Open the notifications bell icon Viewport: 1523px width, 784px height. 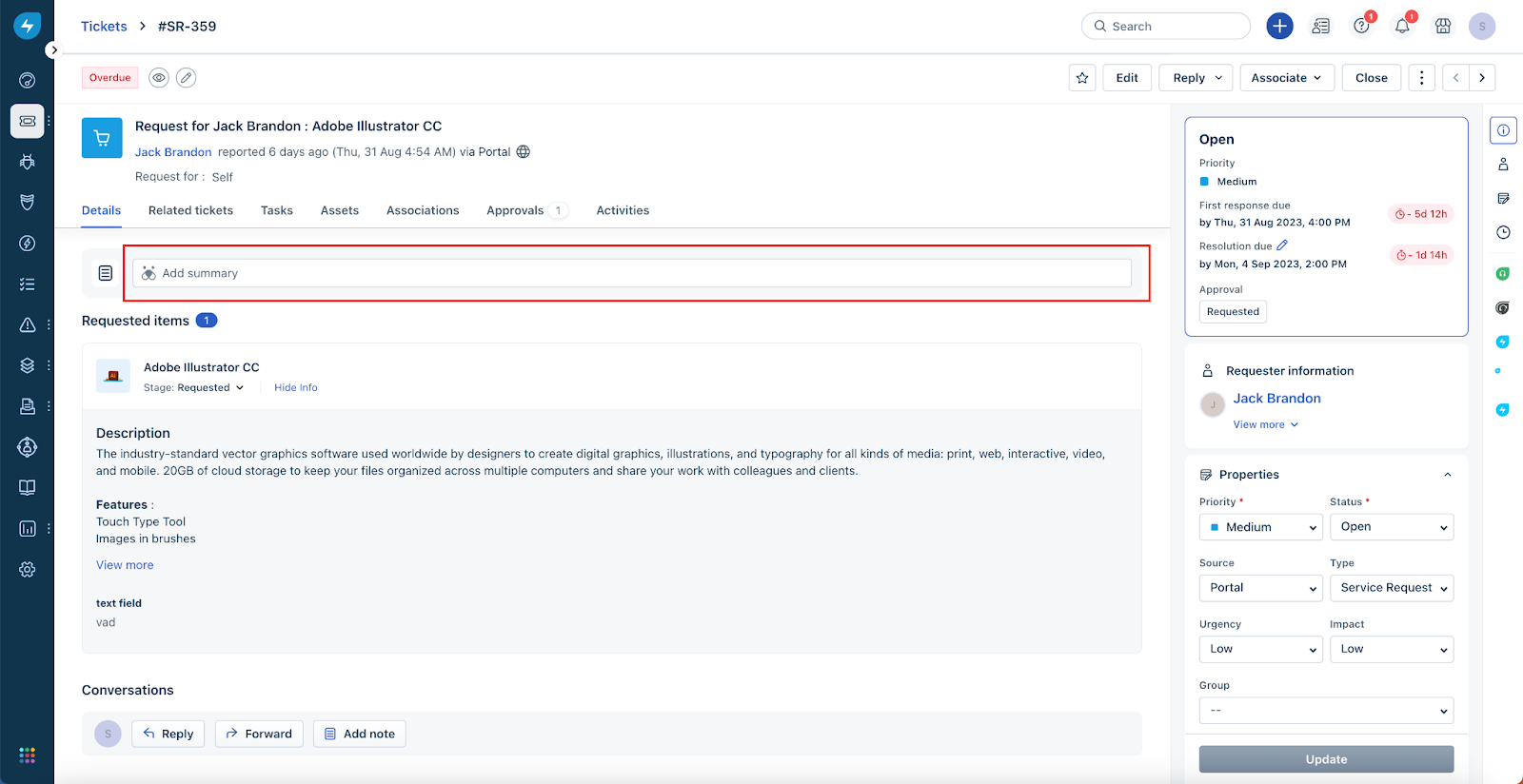click(x=1402, y=26)
